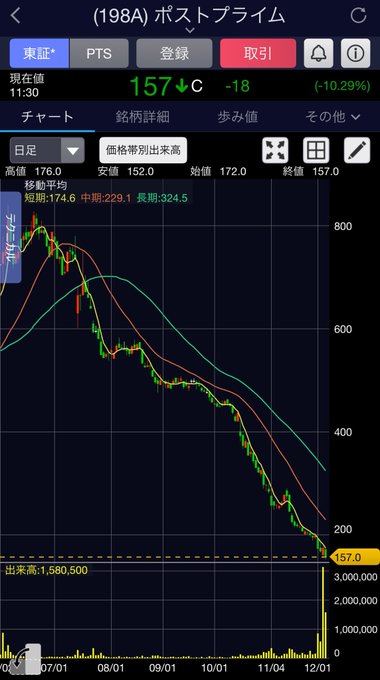Image resolution: width=380 pixels, height=680 pixels.
Task: Tap the large 157 current price
Action: click(x=150, y=86)
